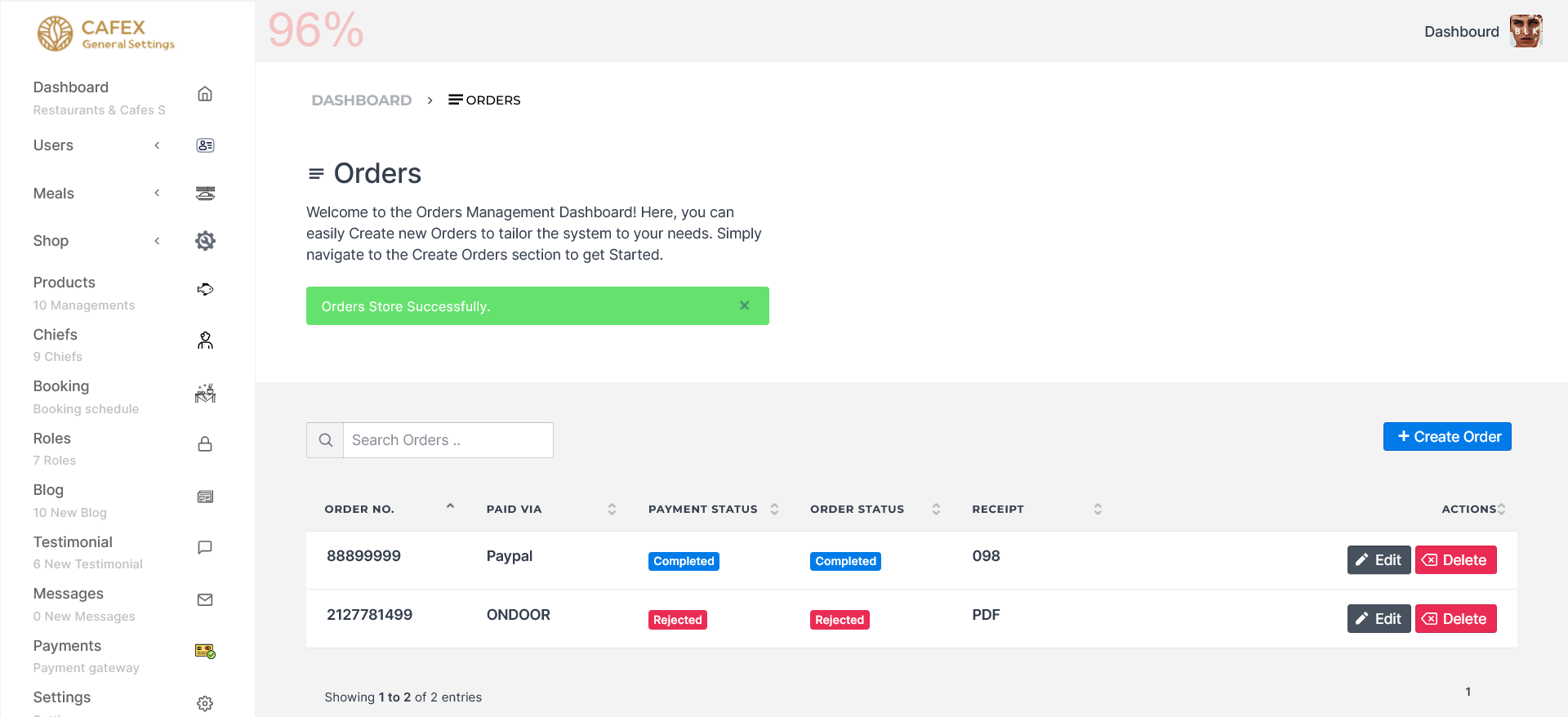Click the Testimonial speech bubble icon
Screen dimensions: 1568x717
pyautogui.click(x=205, y=547)
